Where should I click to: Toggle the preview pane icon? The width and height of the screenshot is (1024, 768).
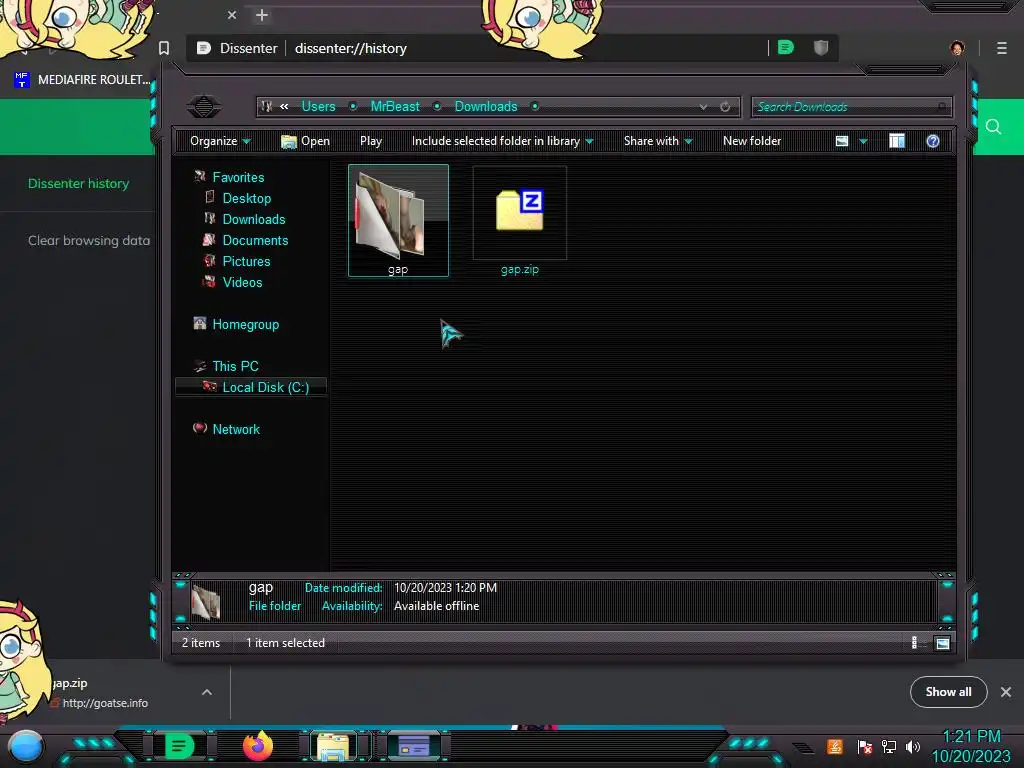pyautogui.click(x=897, y=141)
